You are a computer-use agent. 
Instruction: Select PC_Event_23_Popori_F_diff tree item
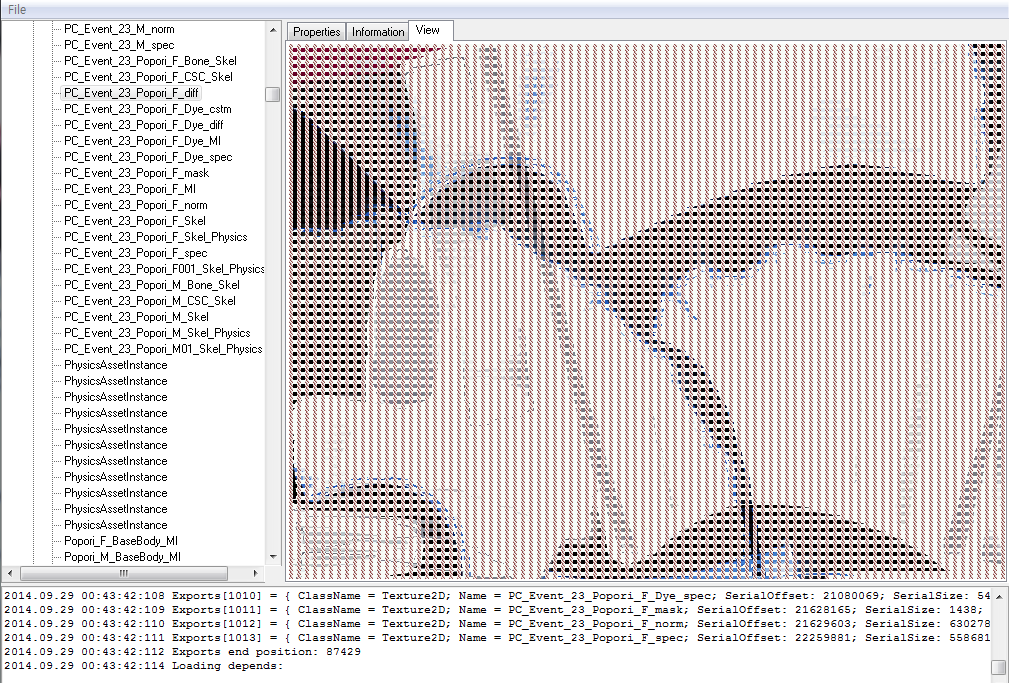pyautogui.click(x=131, y=93)
